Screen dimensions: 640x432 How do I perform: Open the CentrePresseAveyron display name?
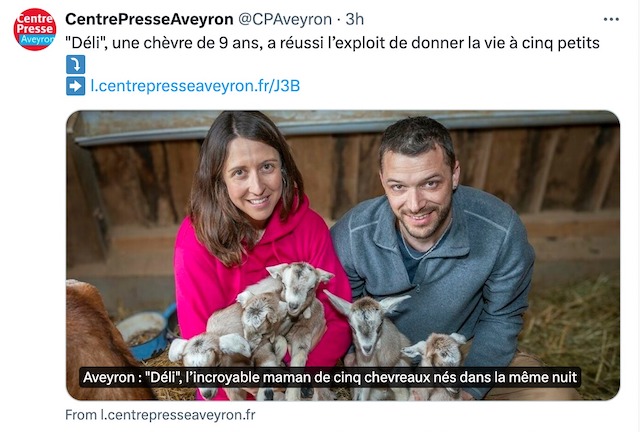pyautogui.click(x=149, y=19)
